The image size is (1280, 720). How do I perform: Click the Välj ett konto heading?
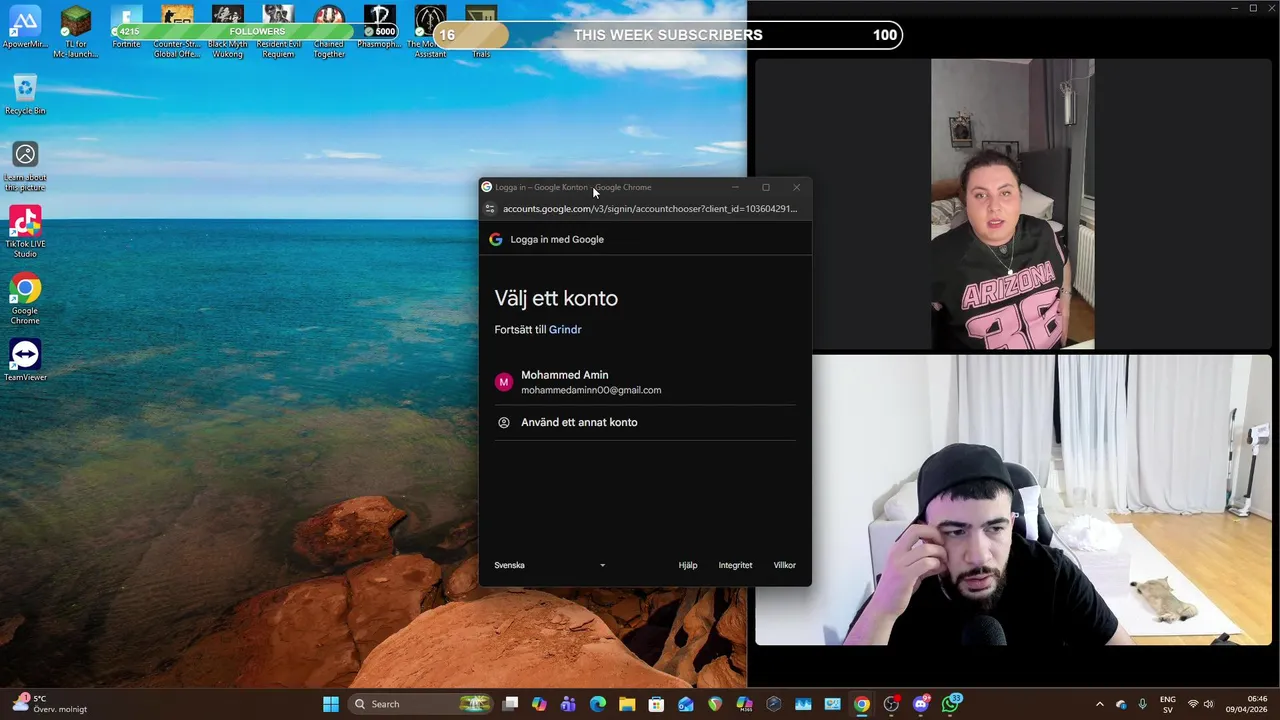pyautogui.click(x=556, y=298)
